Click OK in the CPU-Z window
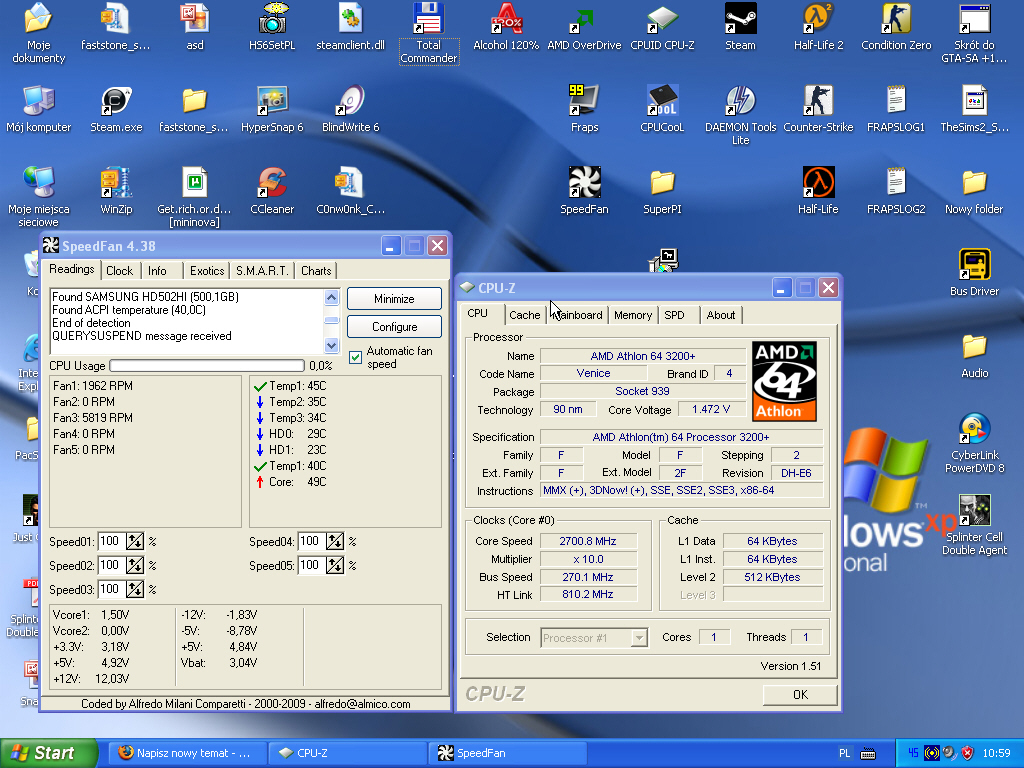Screen dimensions: 1024x768 pyautogui.click(x=799, y=694)
